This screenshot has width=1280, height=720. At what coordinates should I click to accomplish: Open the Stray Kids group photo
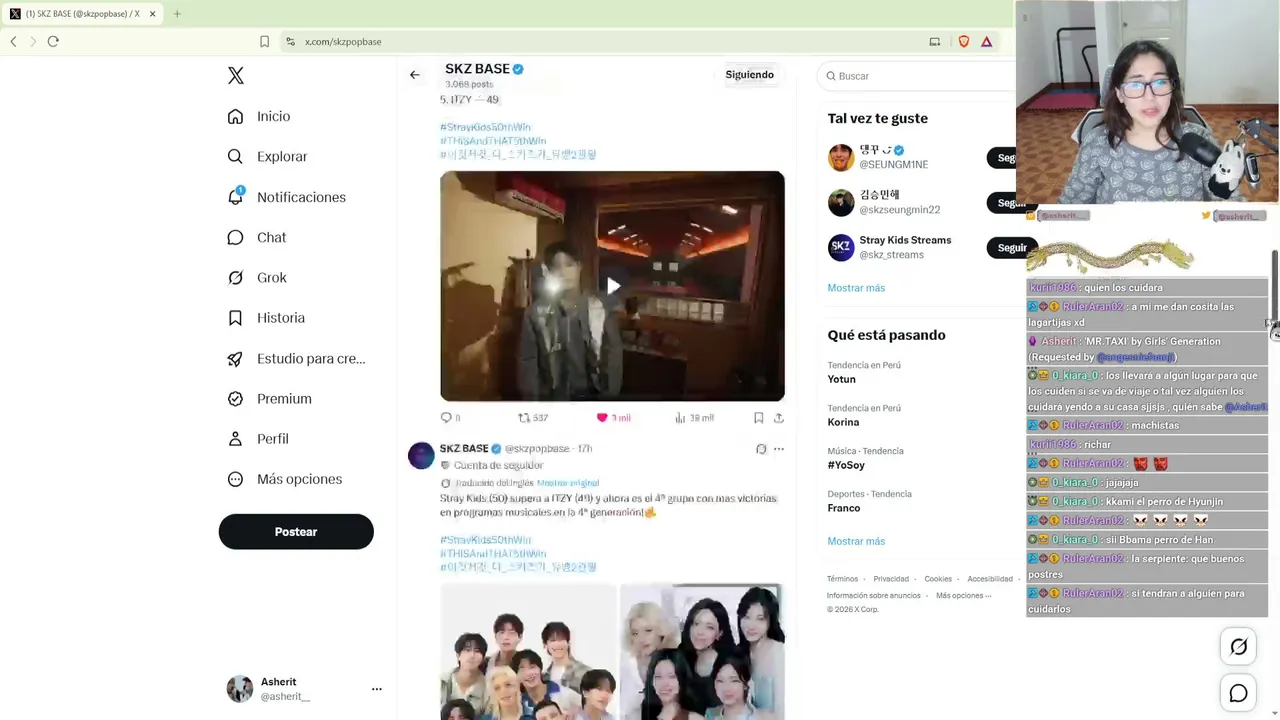coord(528,652)
